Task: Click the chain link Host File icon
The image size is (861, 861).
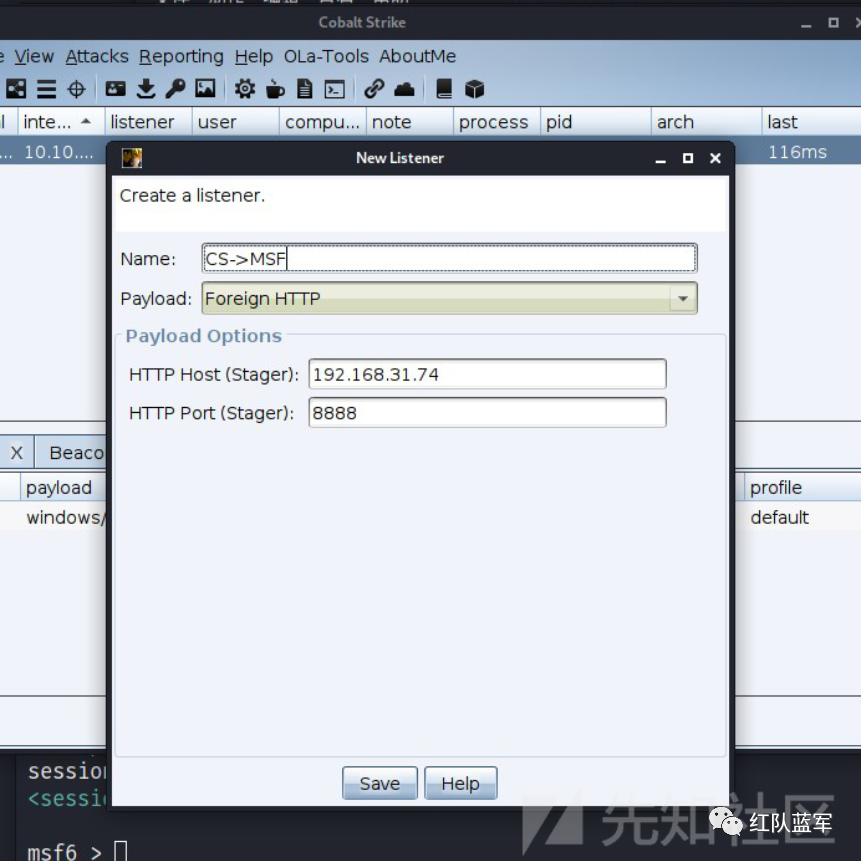Action: coord(374,88)
